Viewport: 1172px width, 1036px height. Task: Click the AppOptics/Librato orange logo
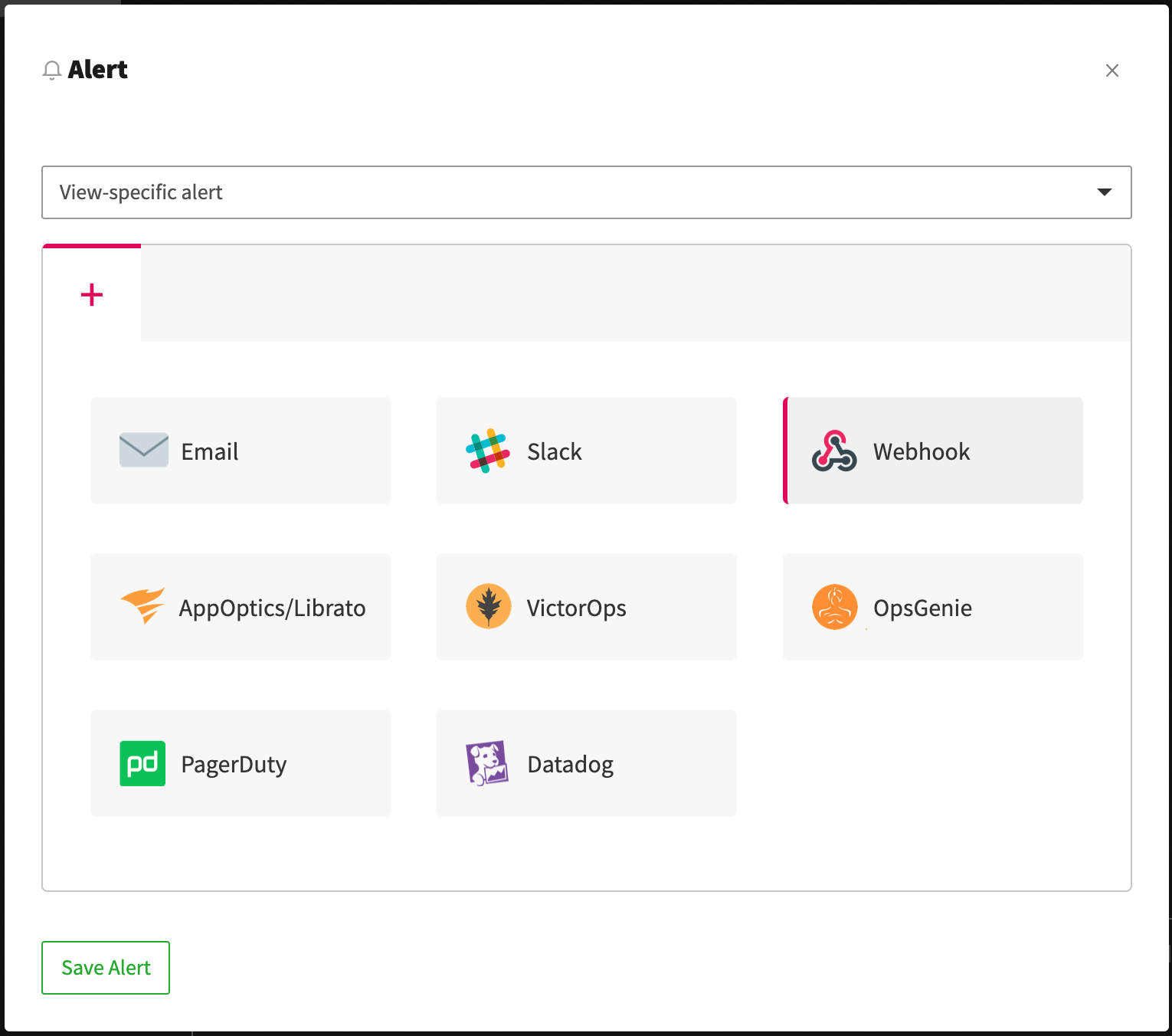143,606
